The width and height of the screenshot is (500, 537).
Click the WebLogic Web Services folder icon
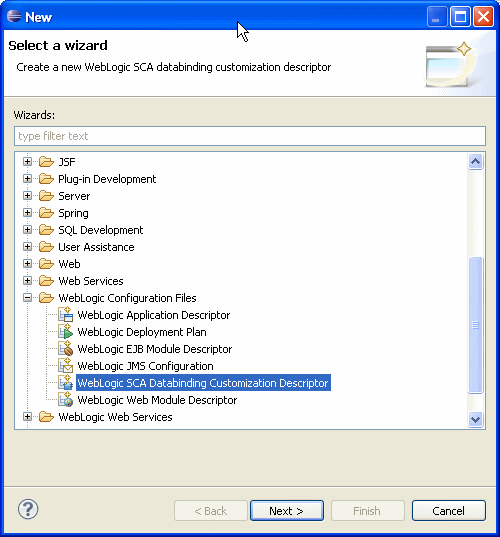point(46,417)
